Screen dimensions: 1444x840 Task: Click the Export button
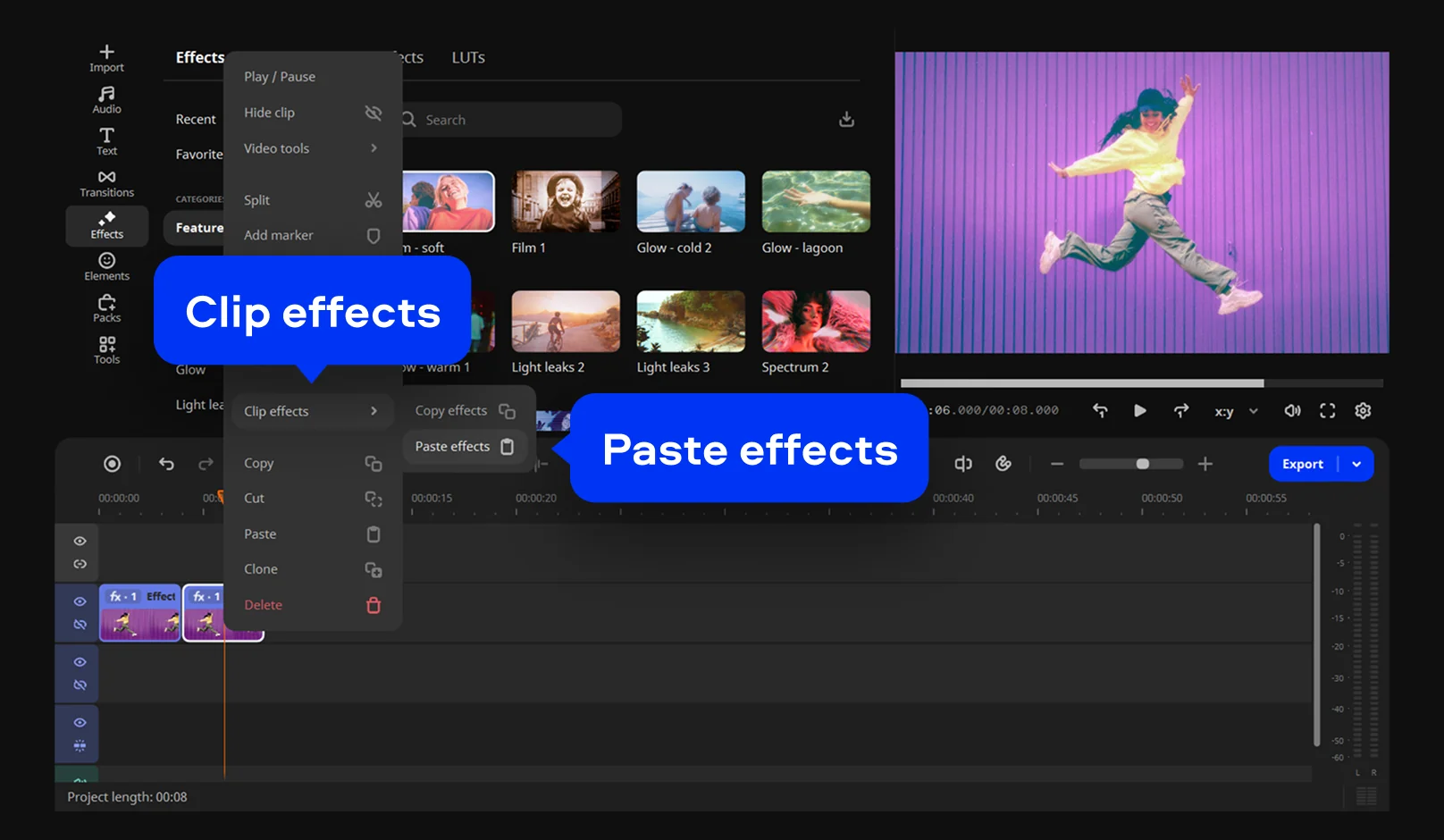pos(1302,464)
